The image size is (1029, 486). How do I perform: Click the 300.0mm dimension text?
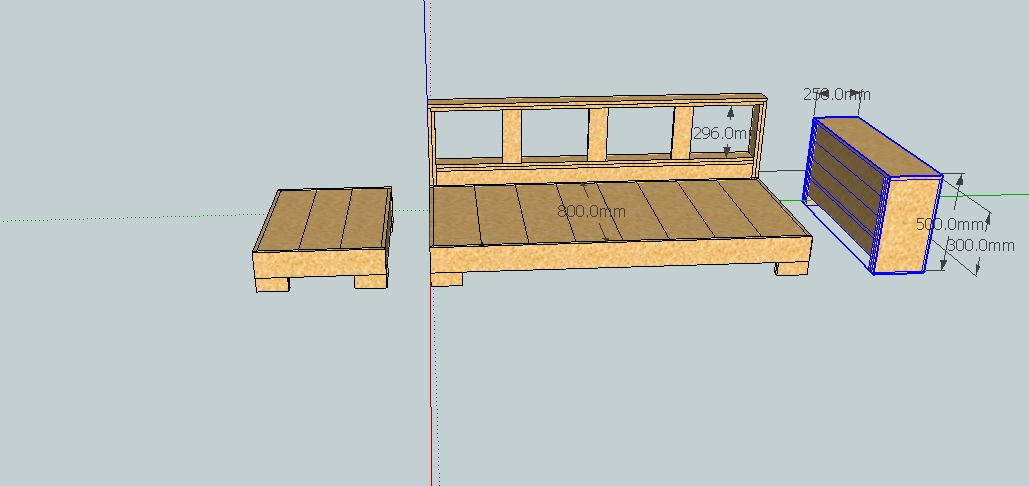point(980,245)
